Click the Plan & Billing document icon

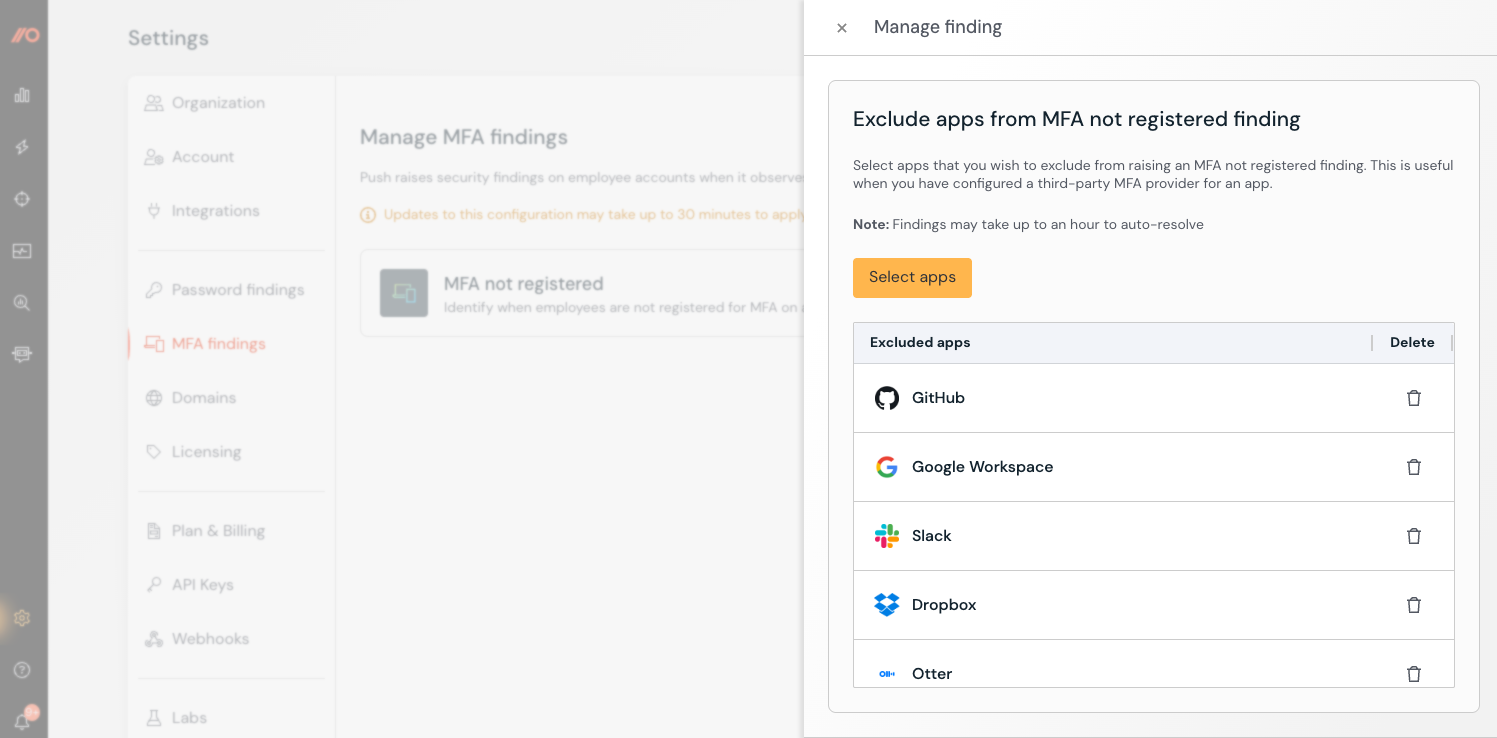pos(154,531)
